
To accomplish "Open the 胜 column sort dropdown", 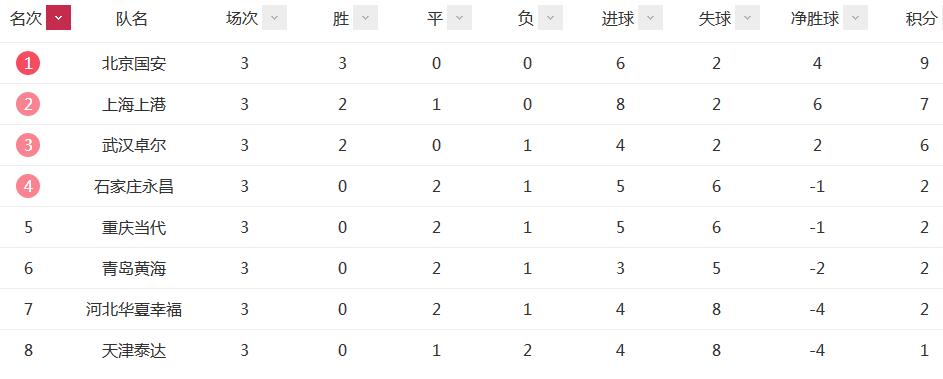I will pyautogui.click(x=365, y=18).
